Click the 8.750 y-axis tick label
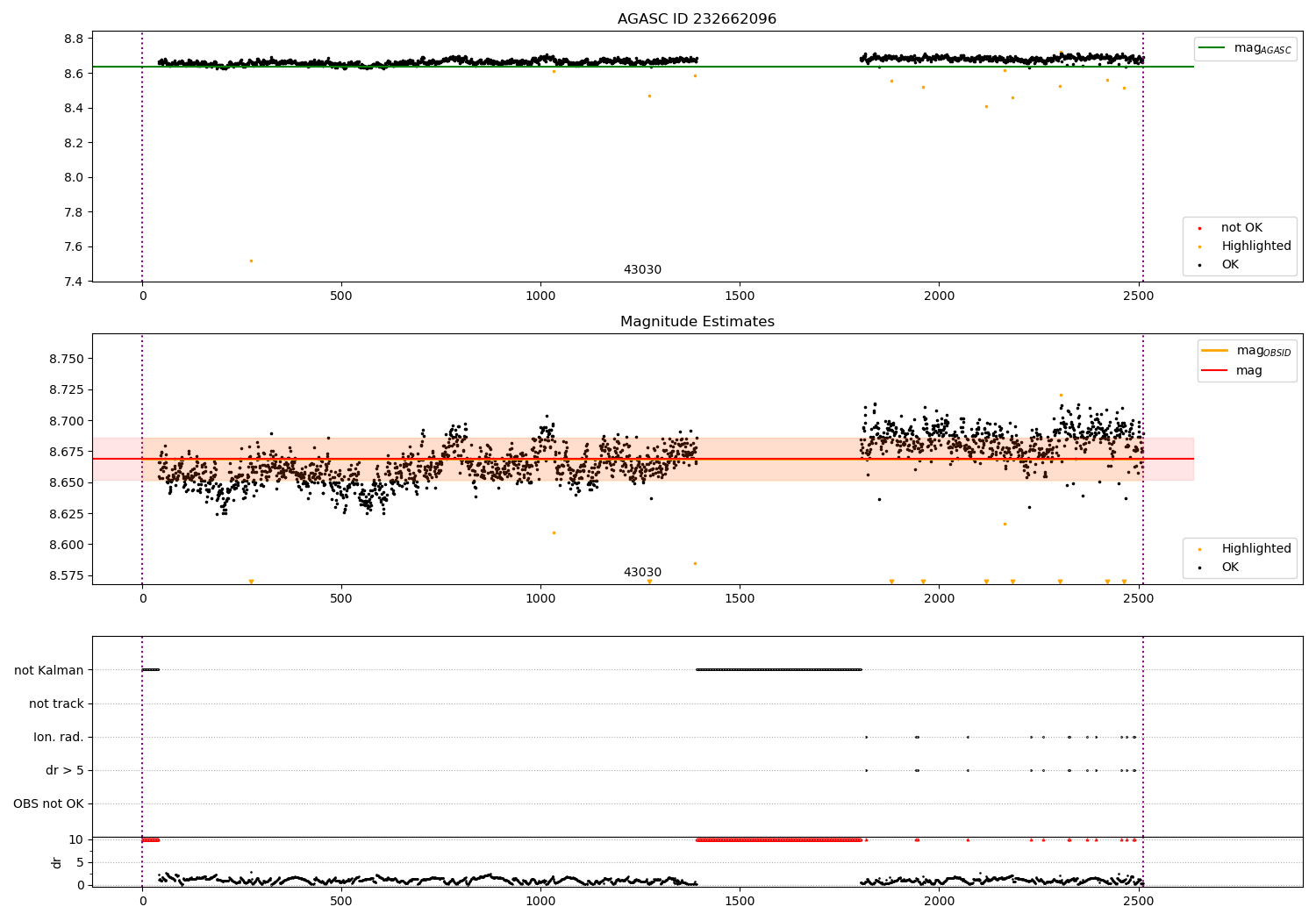 [x=67, y=359]
